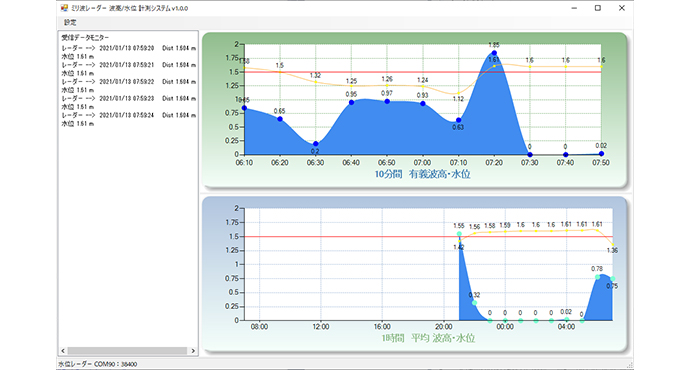
Task: Click the 07:00 label on the upper chart axis
Action: tap(422, 163)
